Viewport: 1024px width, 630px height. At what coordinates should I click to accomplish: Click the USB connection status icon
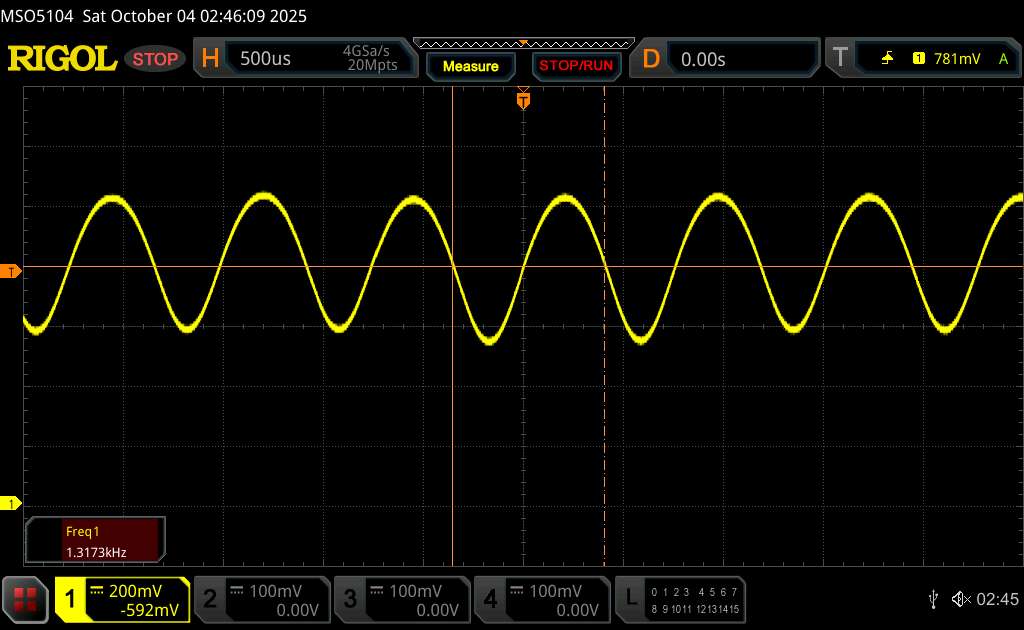pos(933,599)
